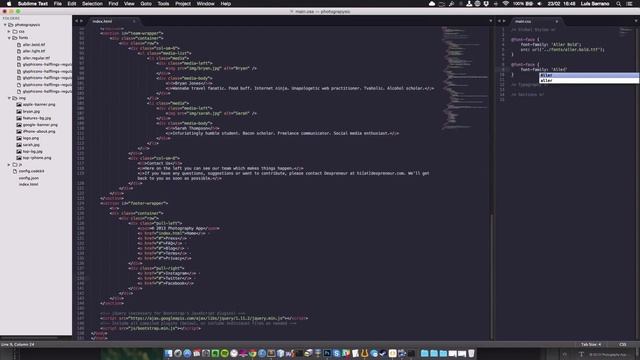Collapse the photography root folder
The height and width of the screenshot is (360, 640).
coord(5,25)
